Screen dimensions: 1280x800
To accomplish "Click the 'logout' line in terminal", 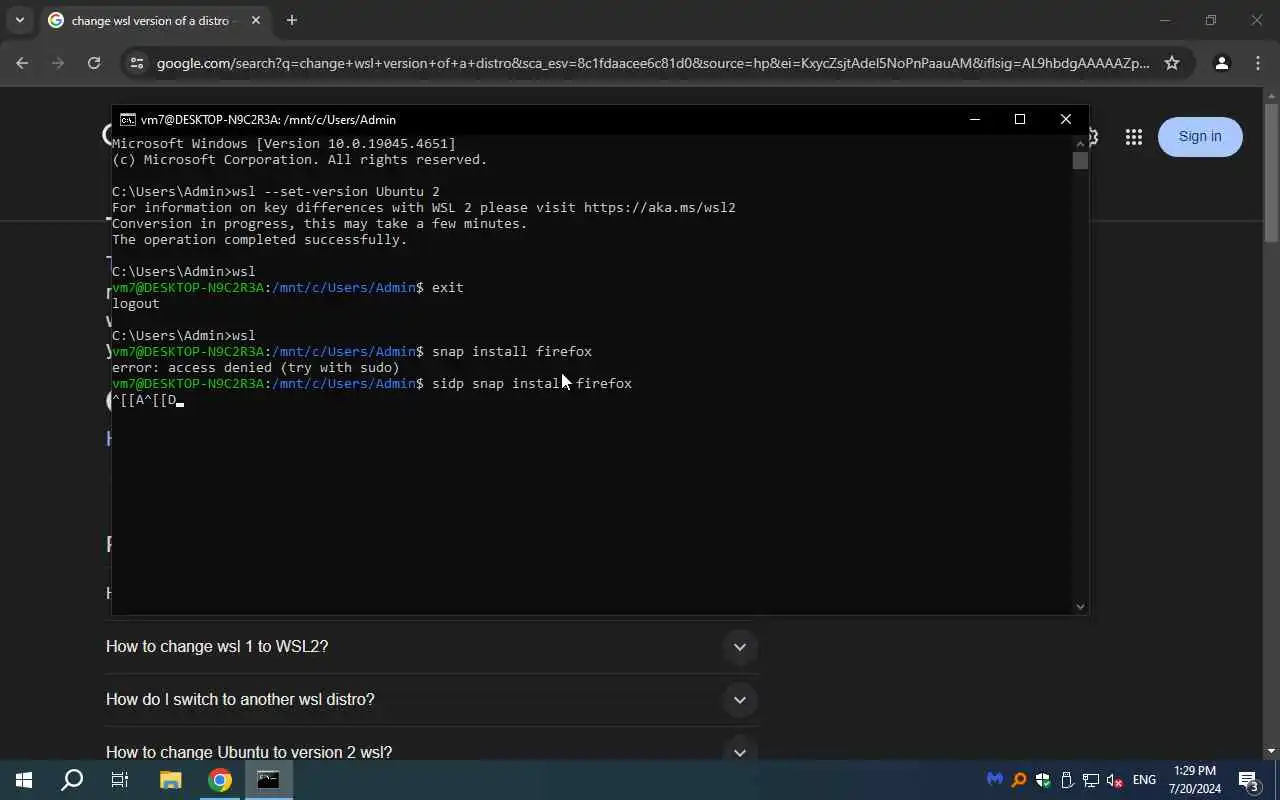I will coord(136,304).
